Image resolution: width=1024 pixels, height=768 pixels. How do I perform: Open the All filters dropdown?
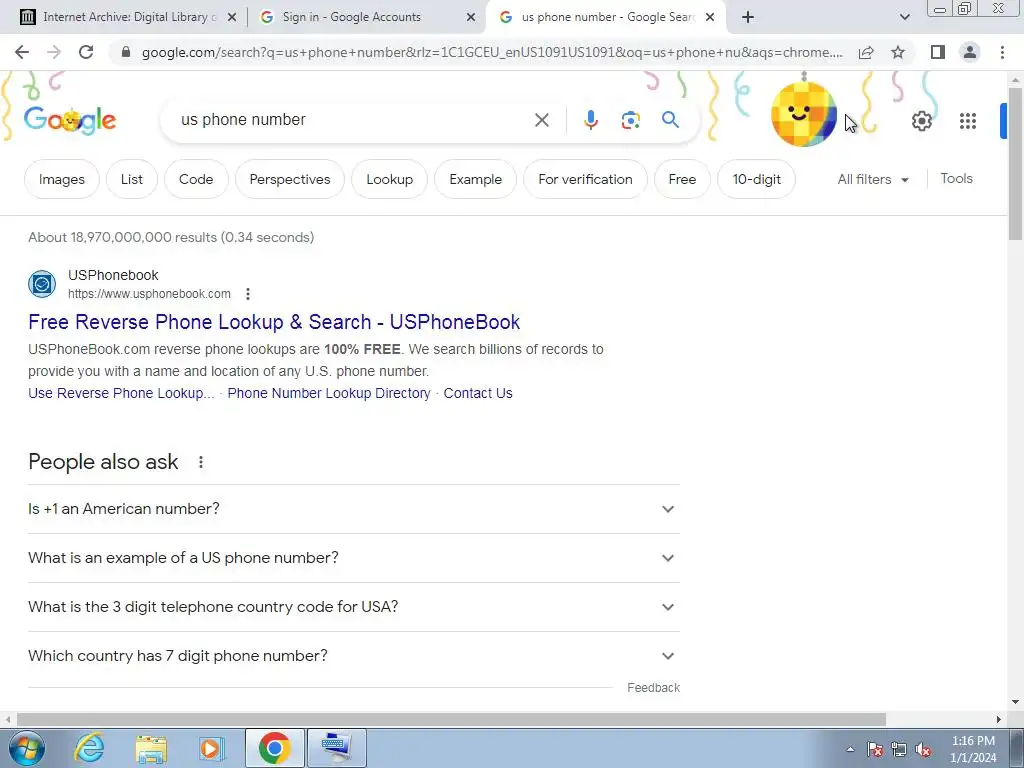[873, 179]
